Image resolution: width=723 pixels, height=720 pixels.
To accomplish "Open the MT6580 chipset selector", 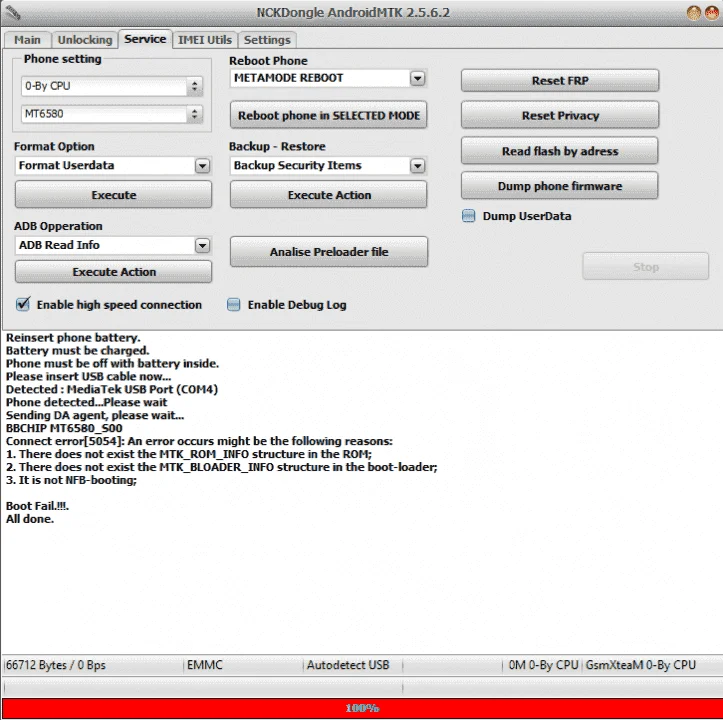I will pos(112,114).
